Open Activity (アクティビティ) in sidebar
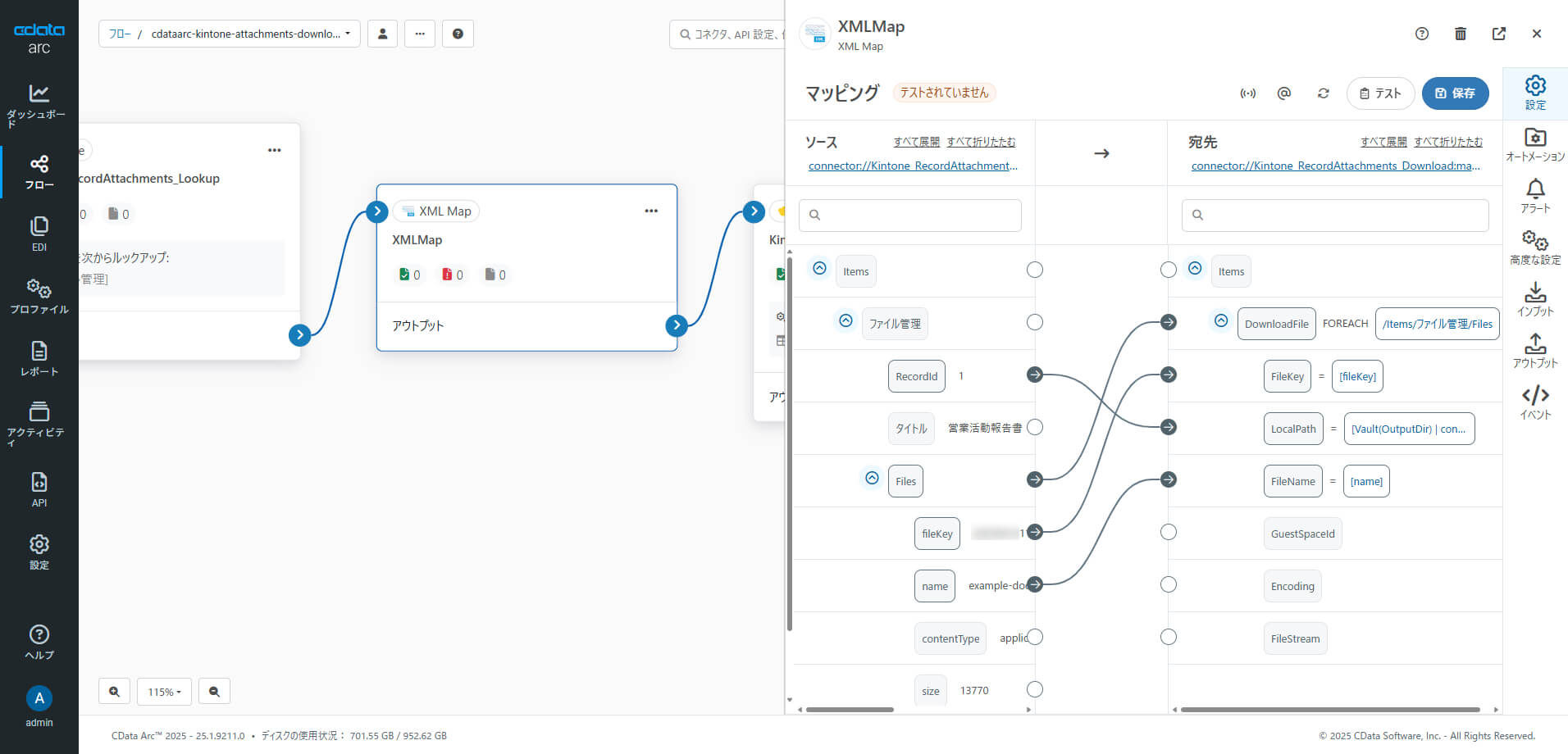Viewport: 1568px width, 754px height. tap(39, 425)
